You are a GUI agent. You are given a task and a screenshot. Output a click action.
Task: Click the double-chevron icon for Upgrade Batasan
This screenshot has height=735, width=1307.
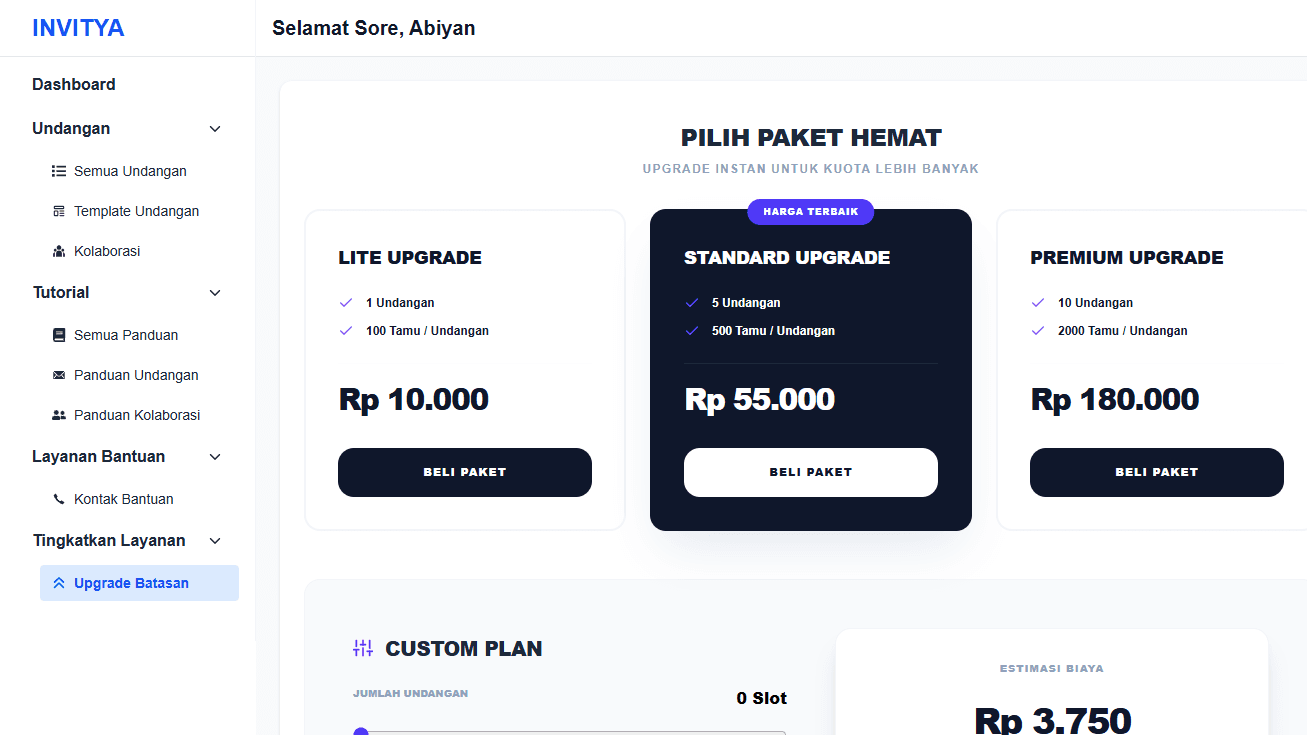pos(58,583)
